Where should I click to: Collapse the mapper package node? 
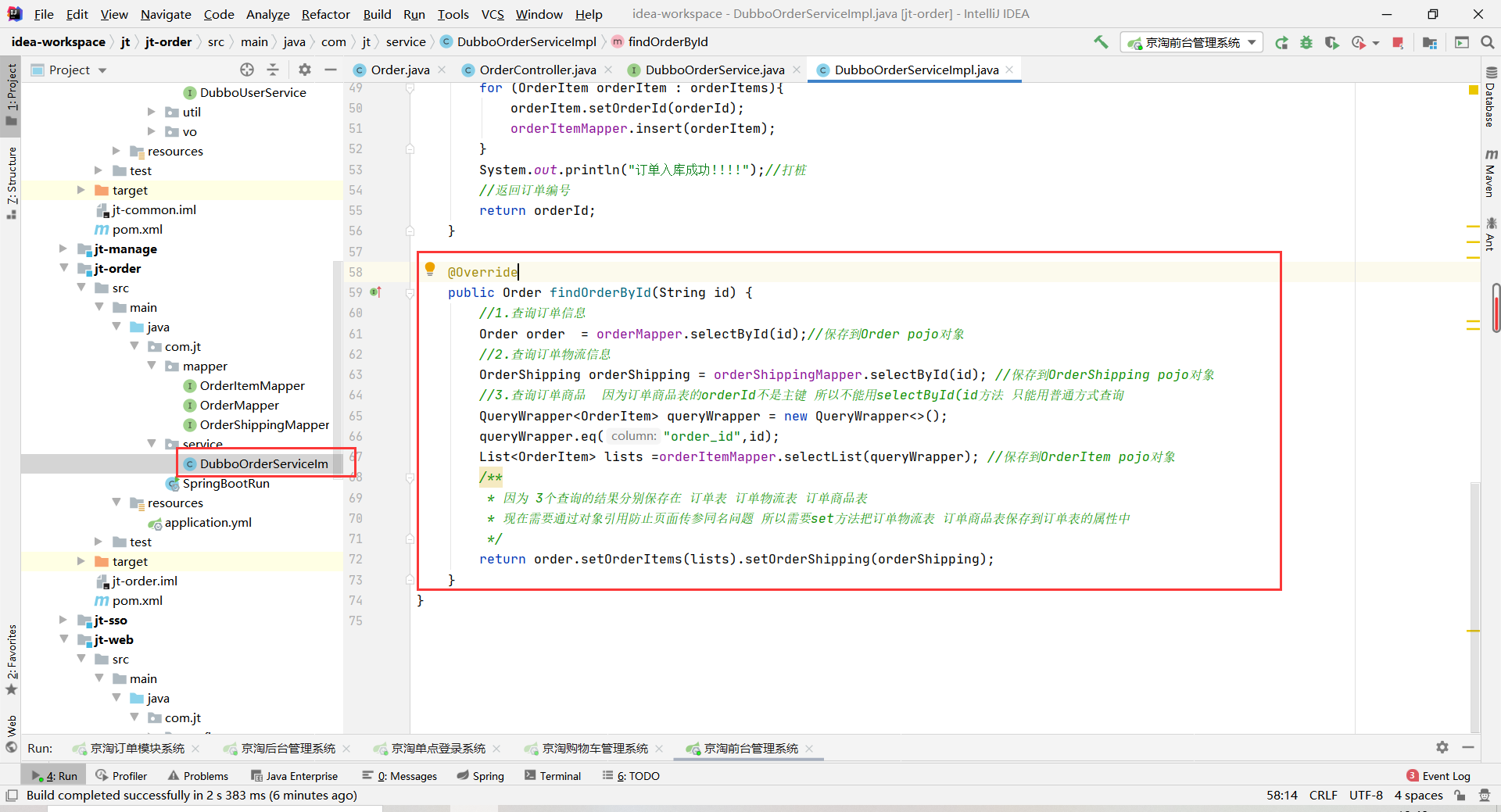[152, 366]
